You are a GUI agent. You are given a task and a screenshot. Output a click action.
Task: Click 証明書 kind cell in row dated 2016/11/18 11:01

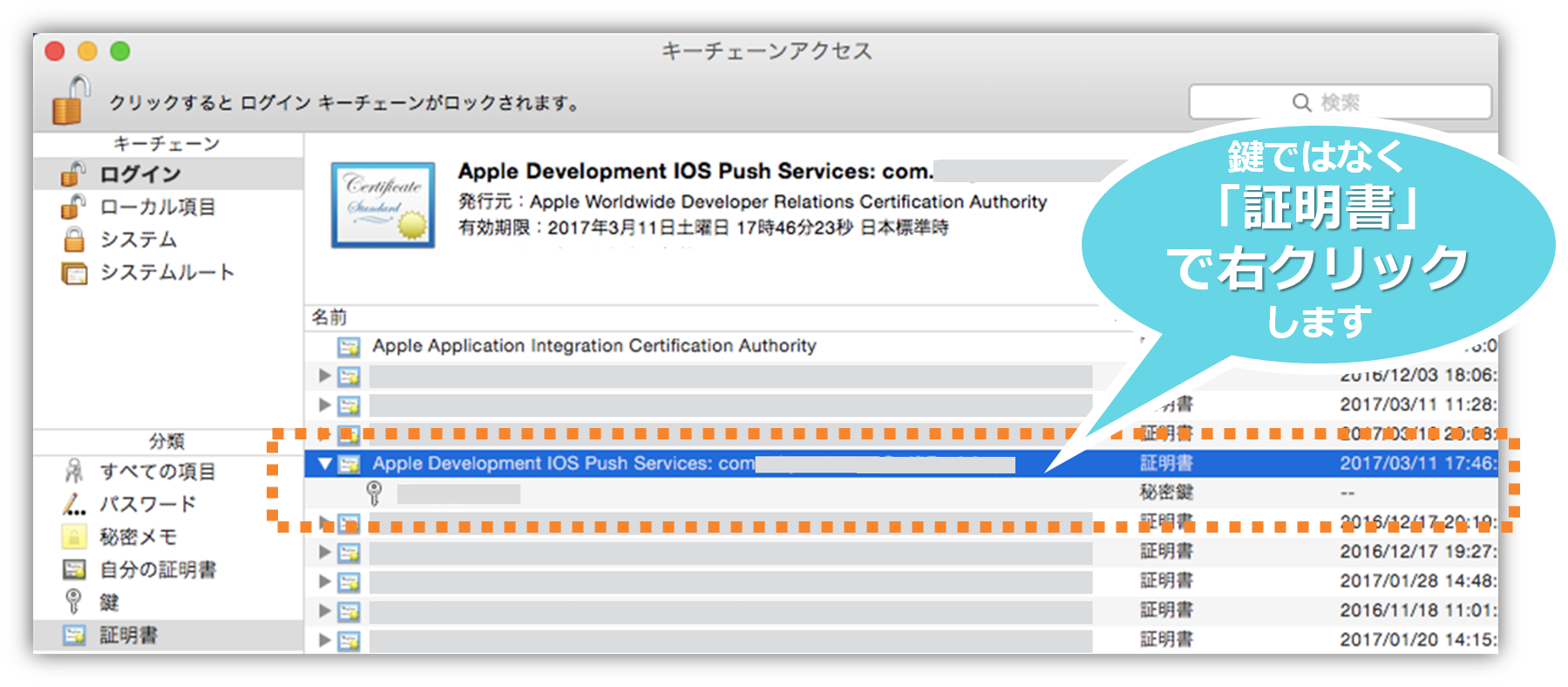pyautogui.click(x=1166, y=610)
